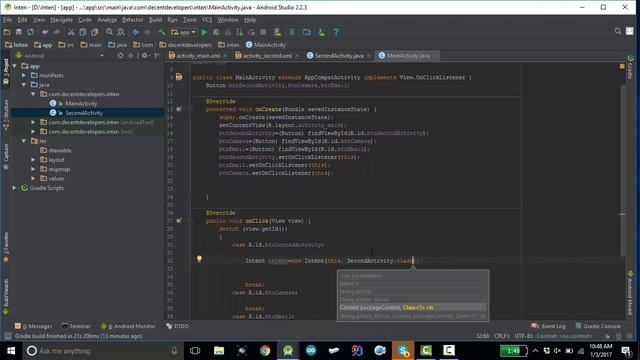Open the Android Monitor tool window

[128, 326]
